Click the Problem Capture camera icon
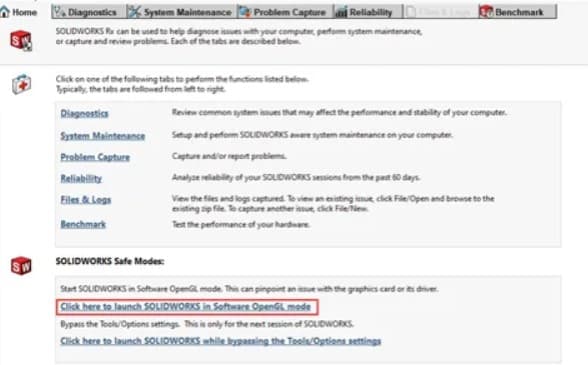Image resolution: width=588 pixels, height=365 pixels. click(245, 12)
